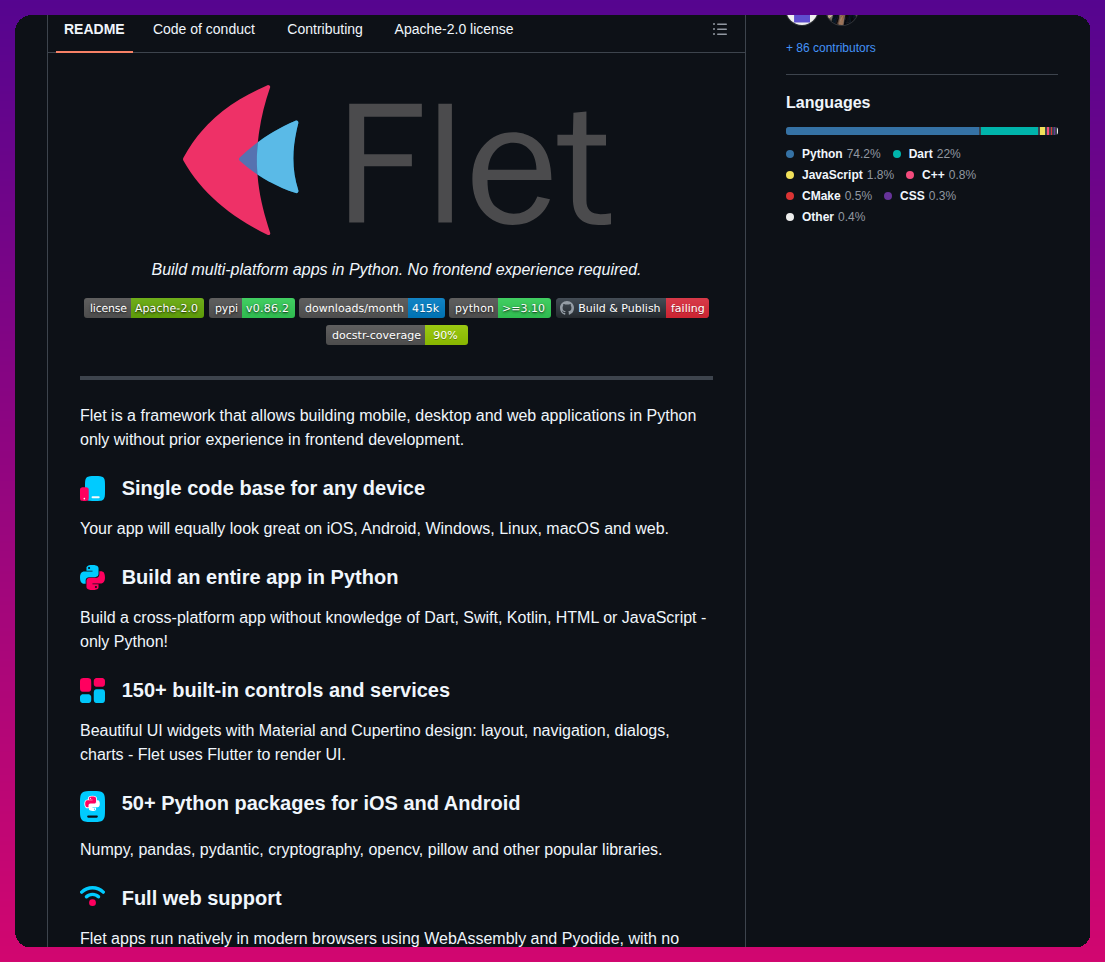Click the docstr-coverage 90% badge
Image resolution: width=1105 pixels, height=962 pixels.
[397, 335]
